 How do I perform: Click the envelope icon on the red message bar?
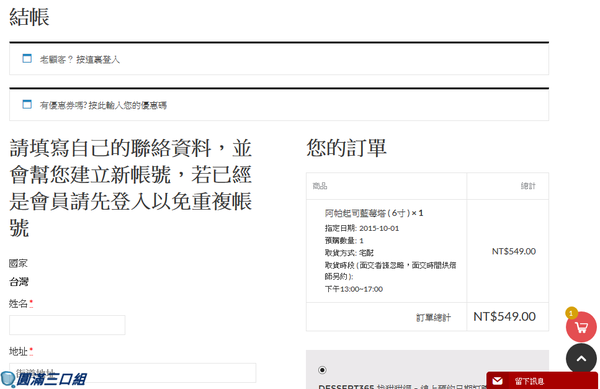pos(497,381)
